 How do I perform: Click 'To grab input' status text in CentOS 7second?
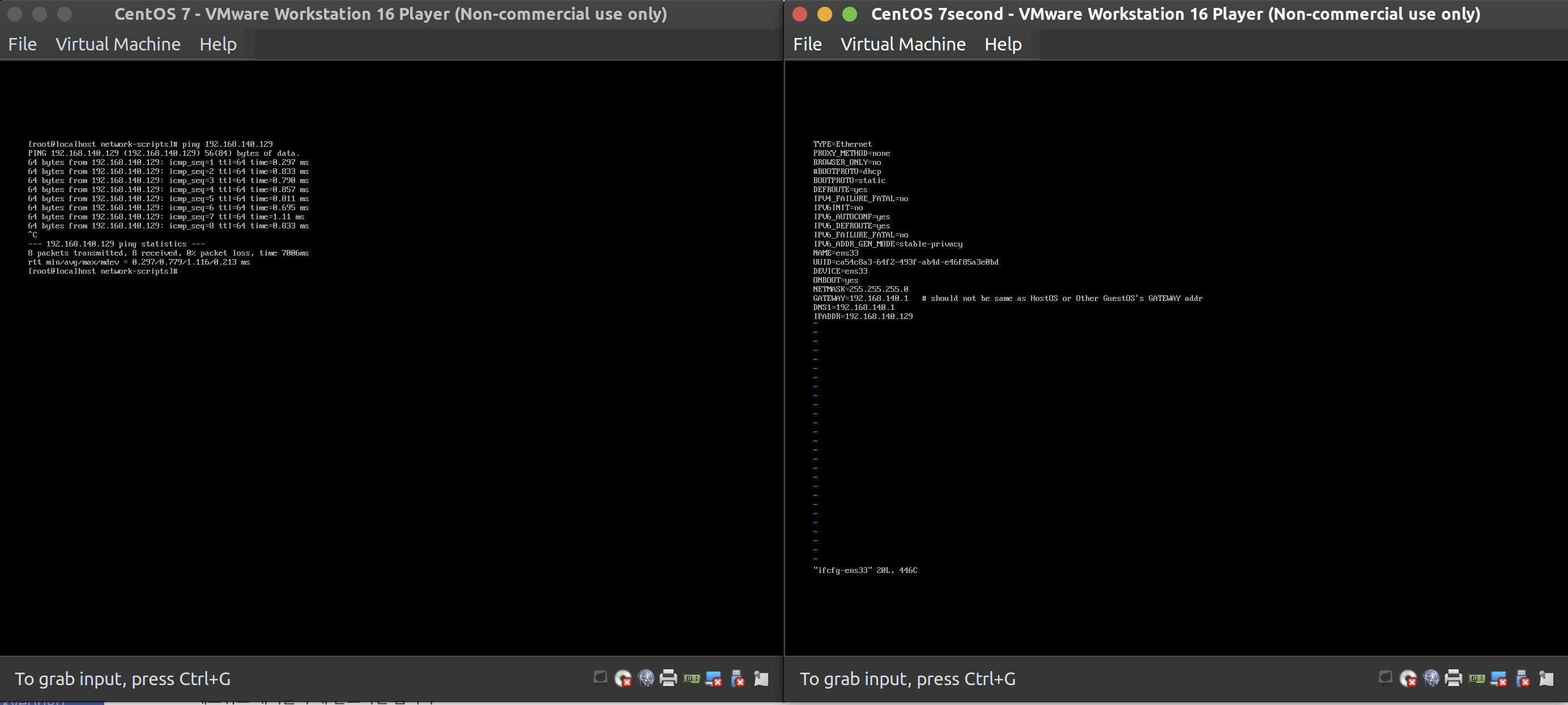click(907, 679)
